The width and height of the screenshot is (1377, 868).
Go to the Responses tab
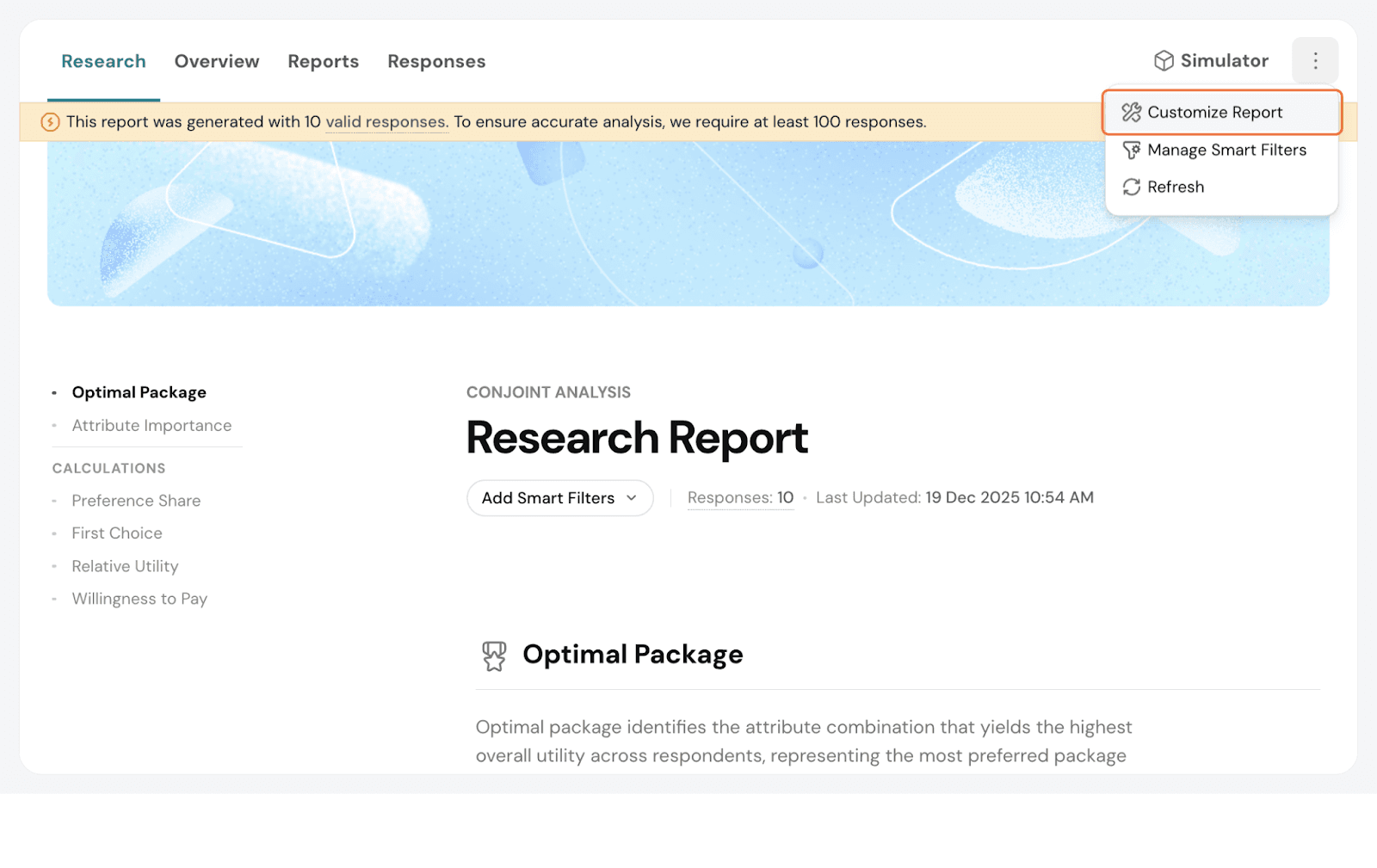coord(436,62)
